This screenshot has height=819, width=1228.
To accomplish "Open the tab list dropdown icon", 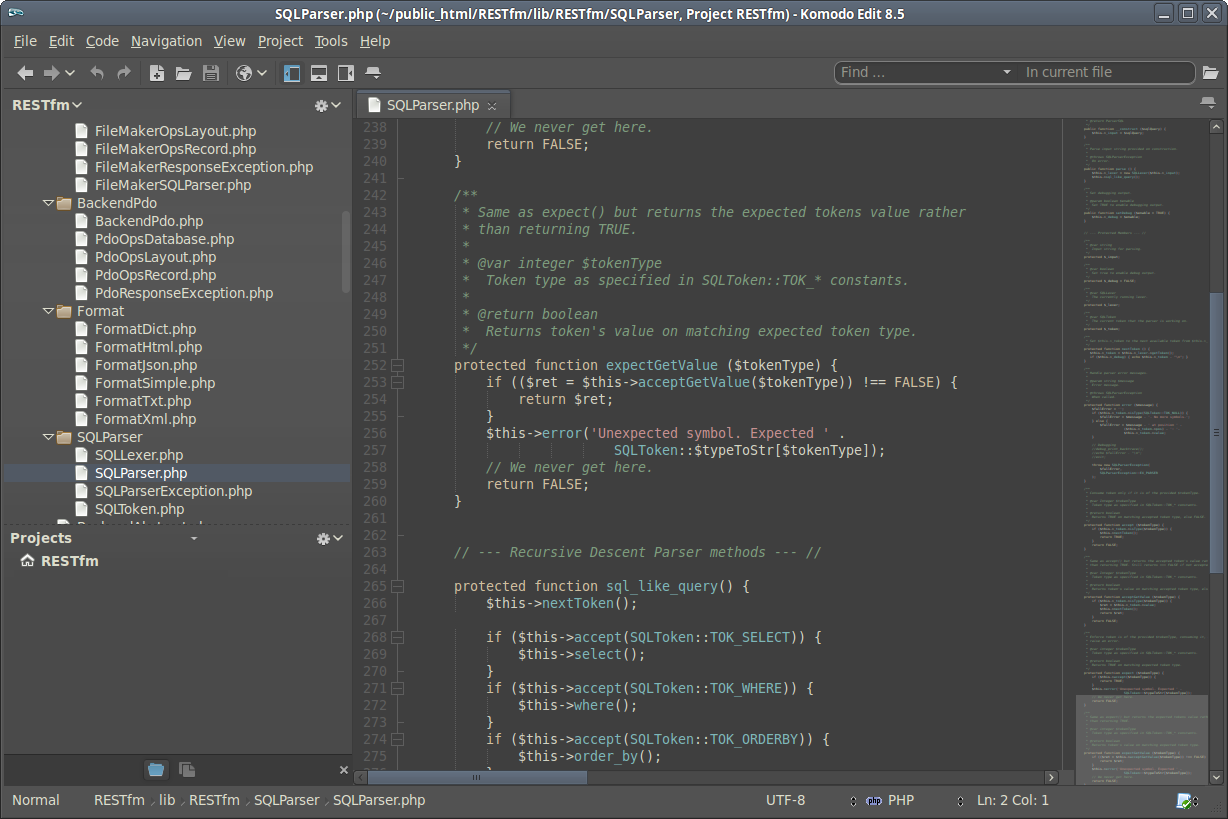I will coord(1208,104).
